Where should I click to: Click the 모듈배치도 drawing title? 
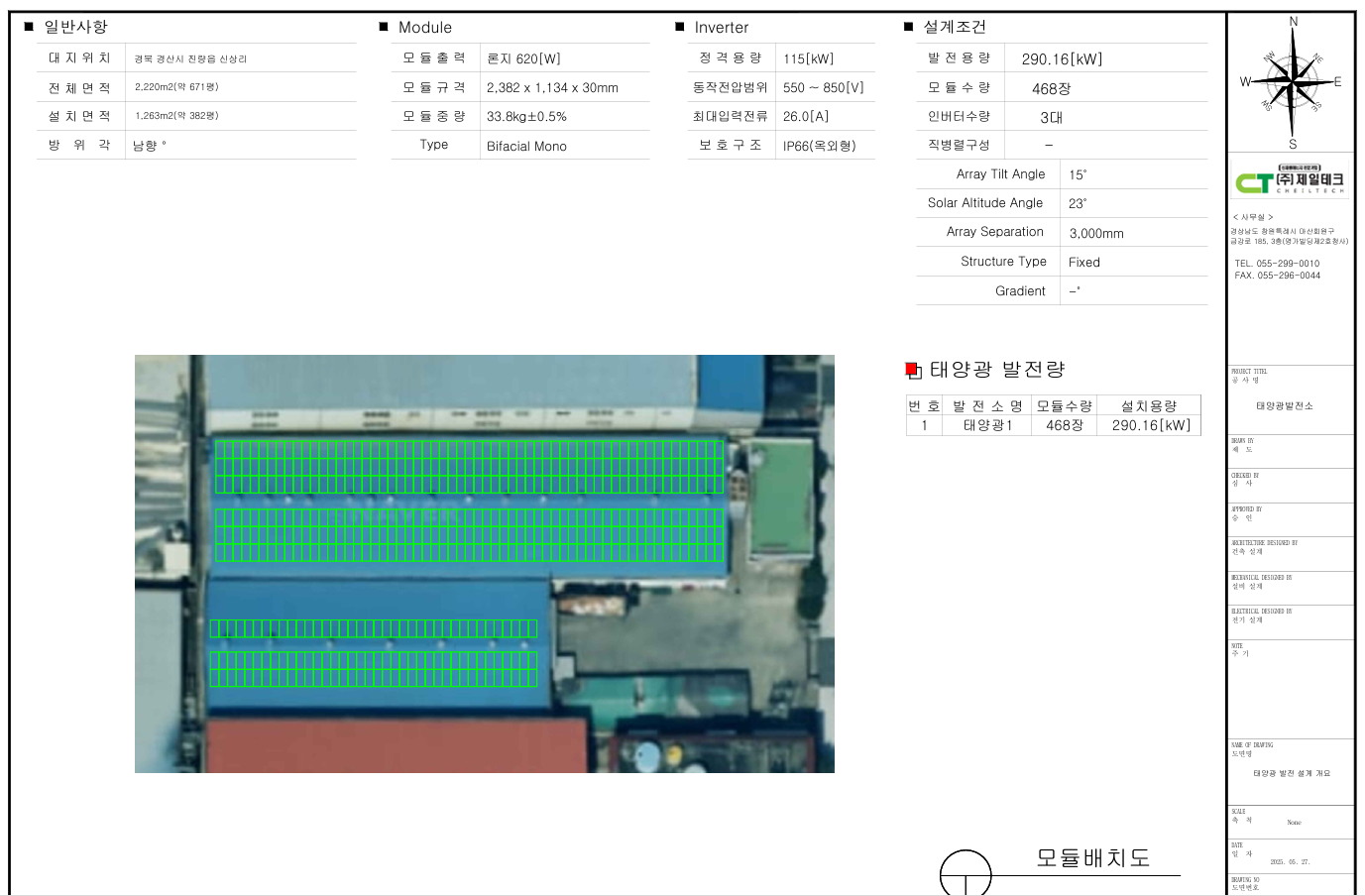tap(1092, 858)
